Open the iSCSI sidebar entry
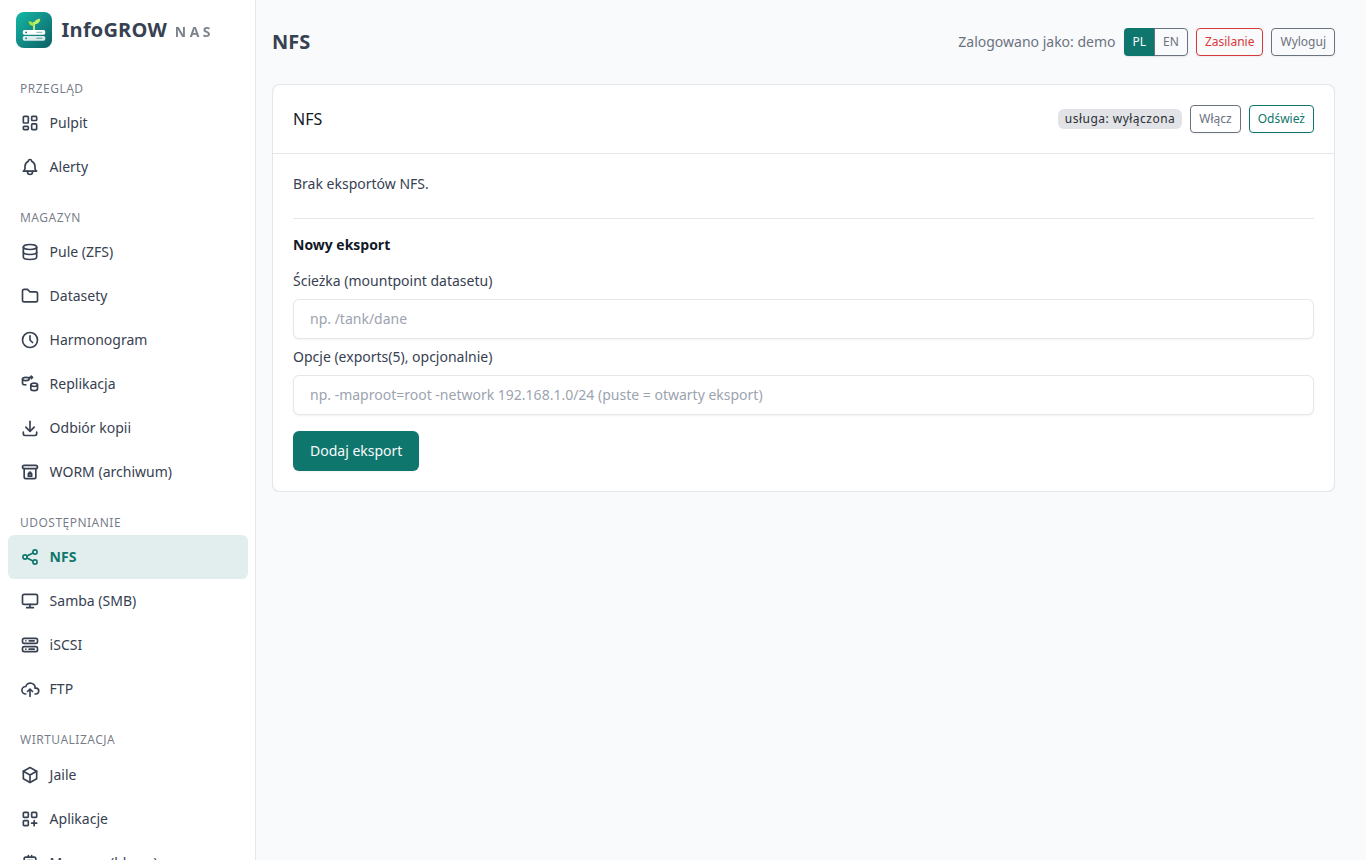1366x860 pixels. (x=128, y=645)
